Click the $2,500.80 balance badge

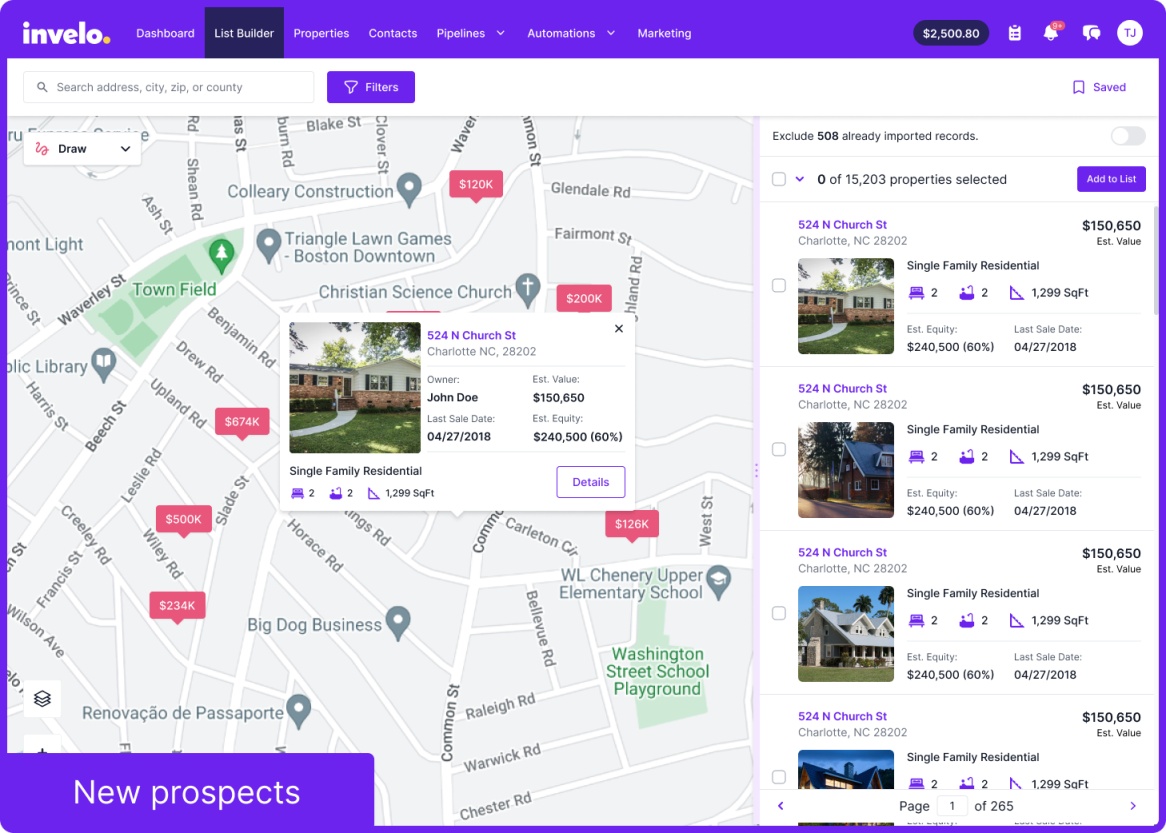coord(951,32)
